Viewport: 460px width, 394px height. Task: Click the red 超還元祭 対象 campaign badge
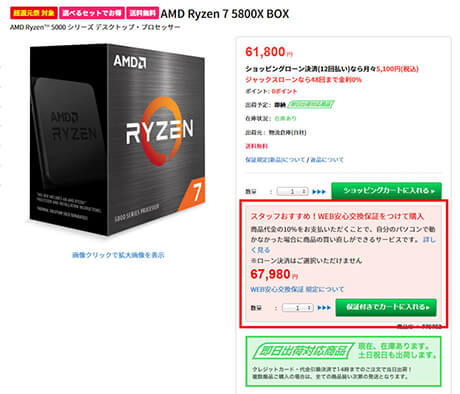34,13
